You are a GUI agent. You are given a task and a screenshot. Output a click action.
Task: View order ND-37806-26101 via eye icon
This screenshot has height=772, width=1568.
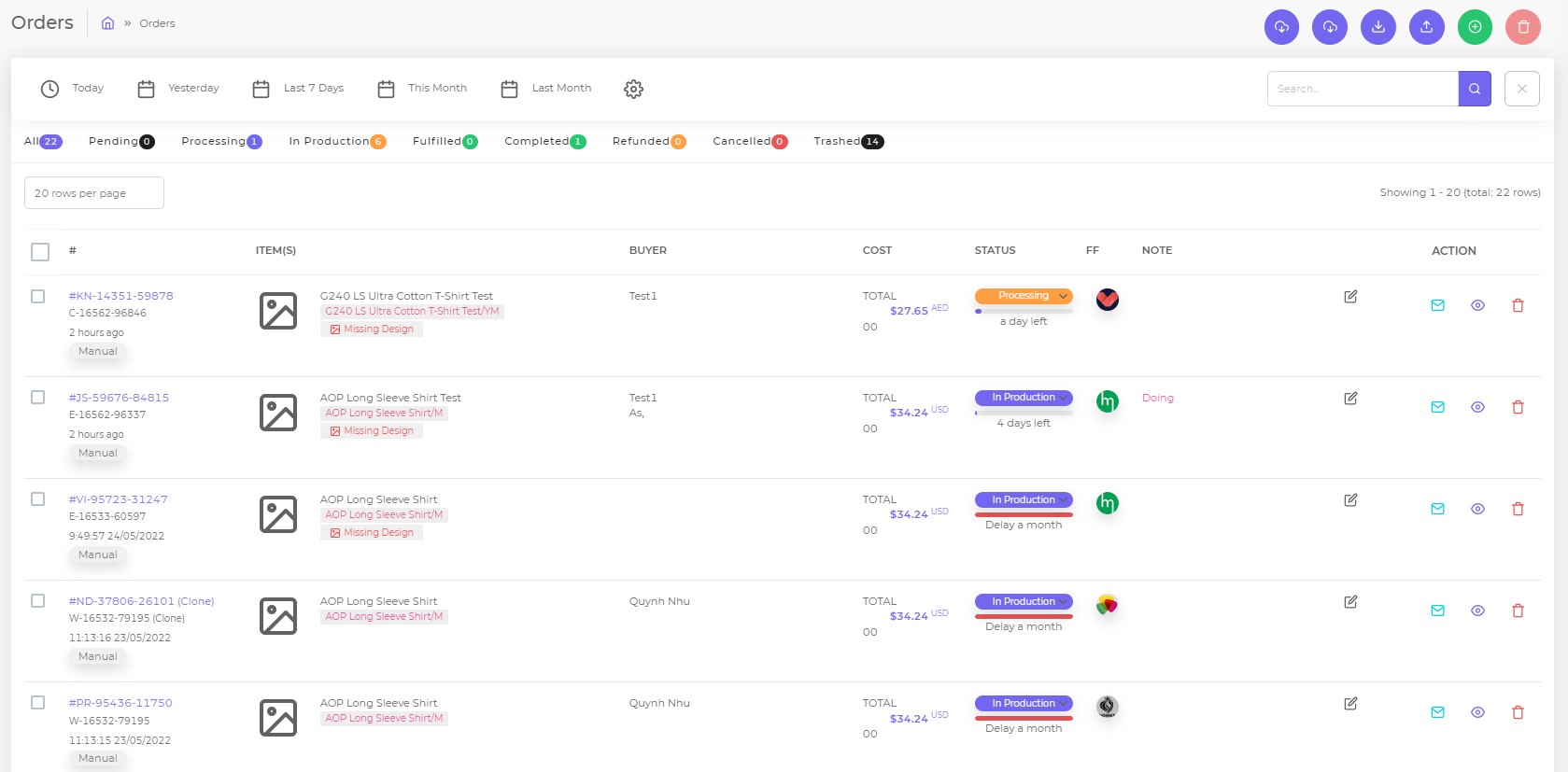[x=1478, y=611]
